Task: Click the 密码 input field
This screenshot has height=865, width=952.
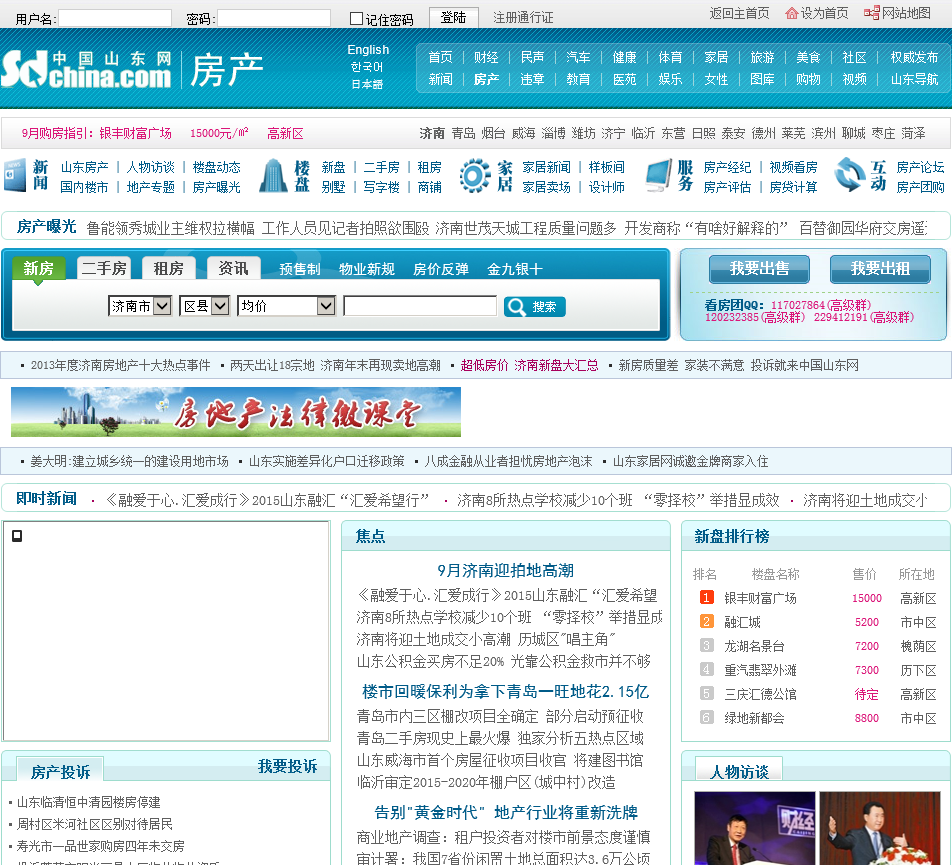Action: pyautogui.click(x=274, y=18)
